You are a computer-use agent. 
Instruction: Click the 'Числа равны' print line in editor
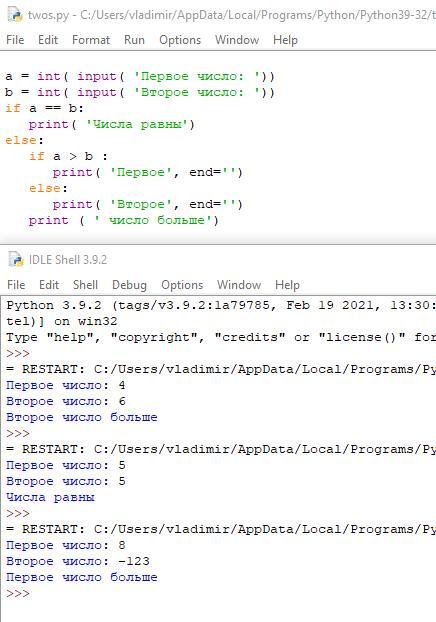click(x=111, y=125)
